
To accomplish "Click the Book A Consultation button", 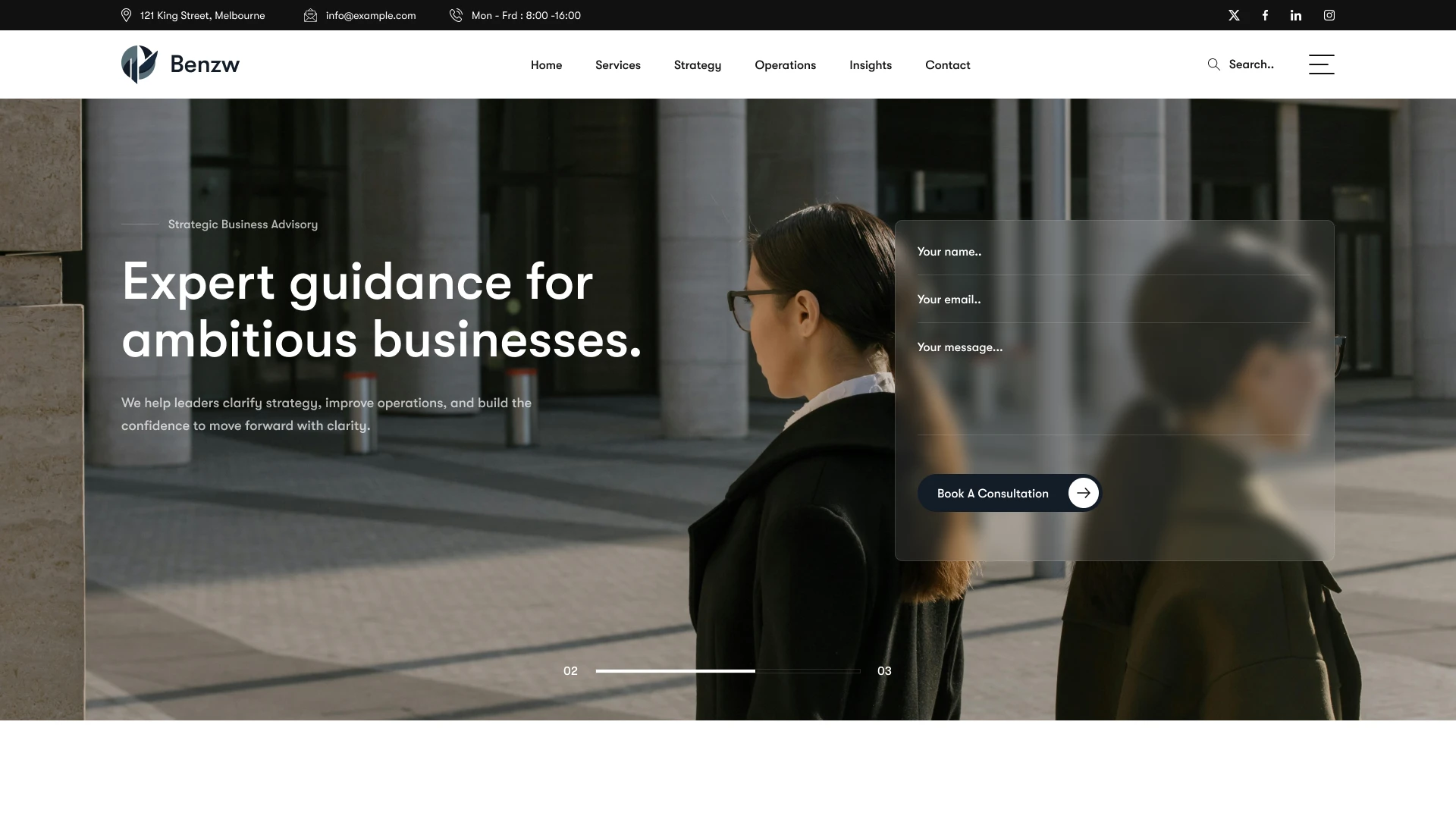I will point(1009,493).
